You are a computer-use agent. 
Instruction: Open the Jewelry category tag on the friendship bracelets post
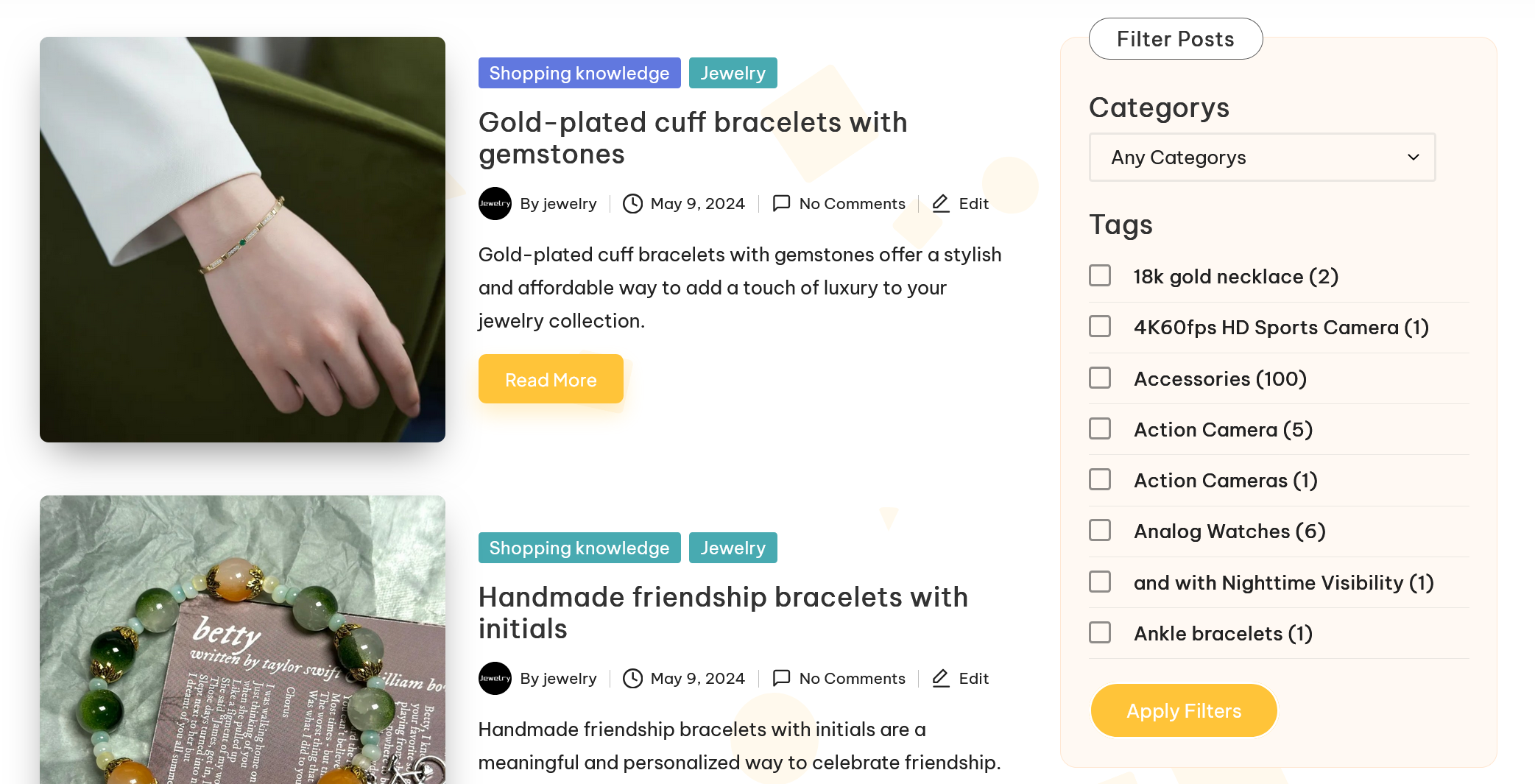tap(733, 548)
